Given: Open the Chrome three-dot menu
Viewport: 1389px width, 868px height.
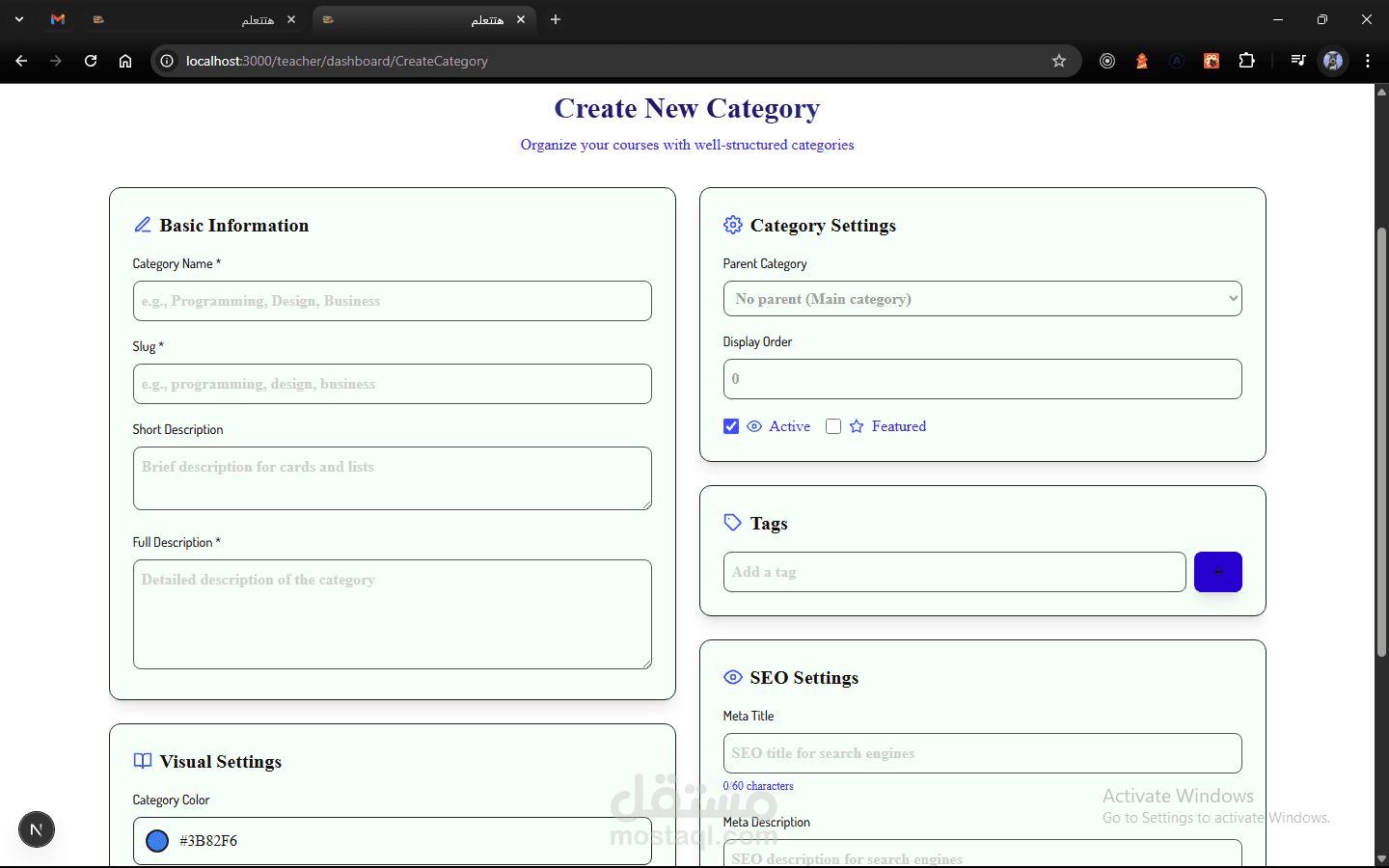Looking at the screenshot, I should pyautogui.click(x=1367, y=61).
